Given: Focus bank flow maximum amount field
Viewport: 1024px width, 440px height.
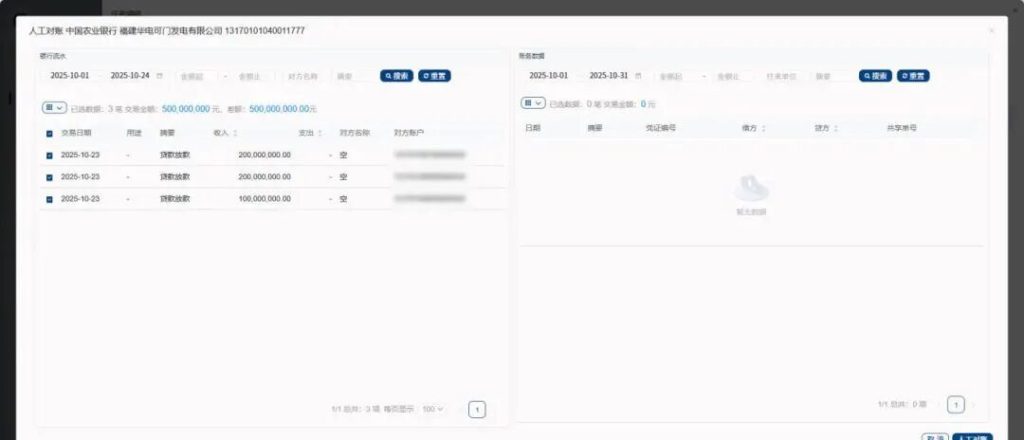Looking at the screenshot, I should (253, 76).
